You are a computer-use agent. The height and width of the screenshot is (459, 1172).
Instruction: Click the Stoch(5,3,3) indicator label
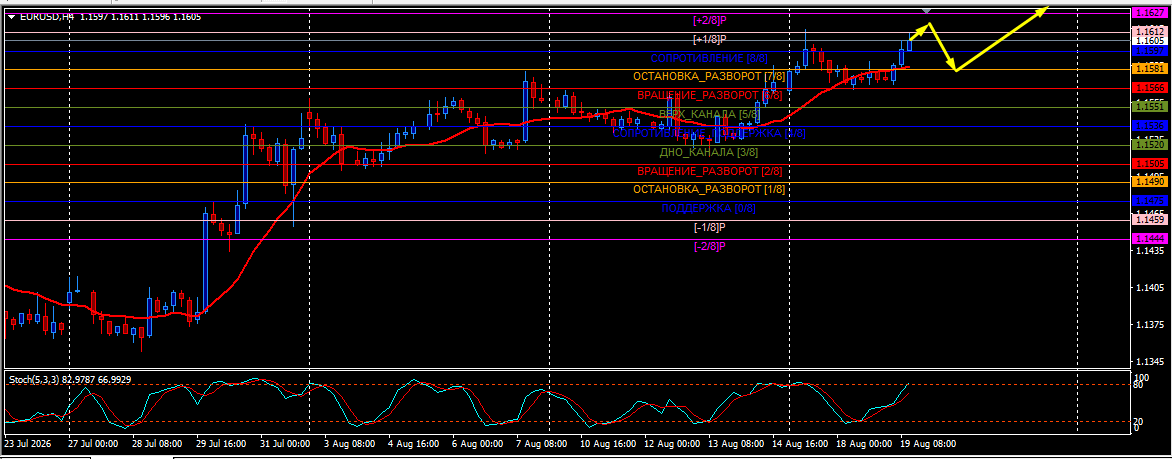click(x=36, y=380)
